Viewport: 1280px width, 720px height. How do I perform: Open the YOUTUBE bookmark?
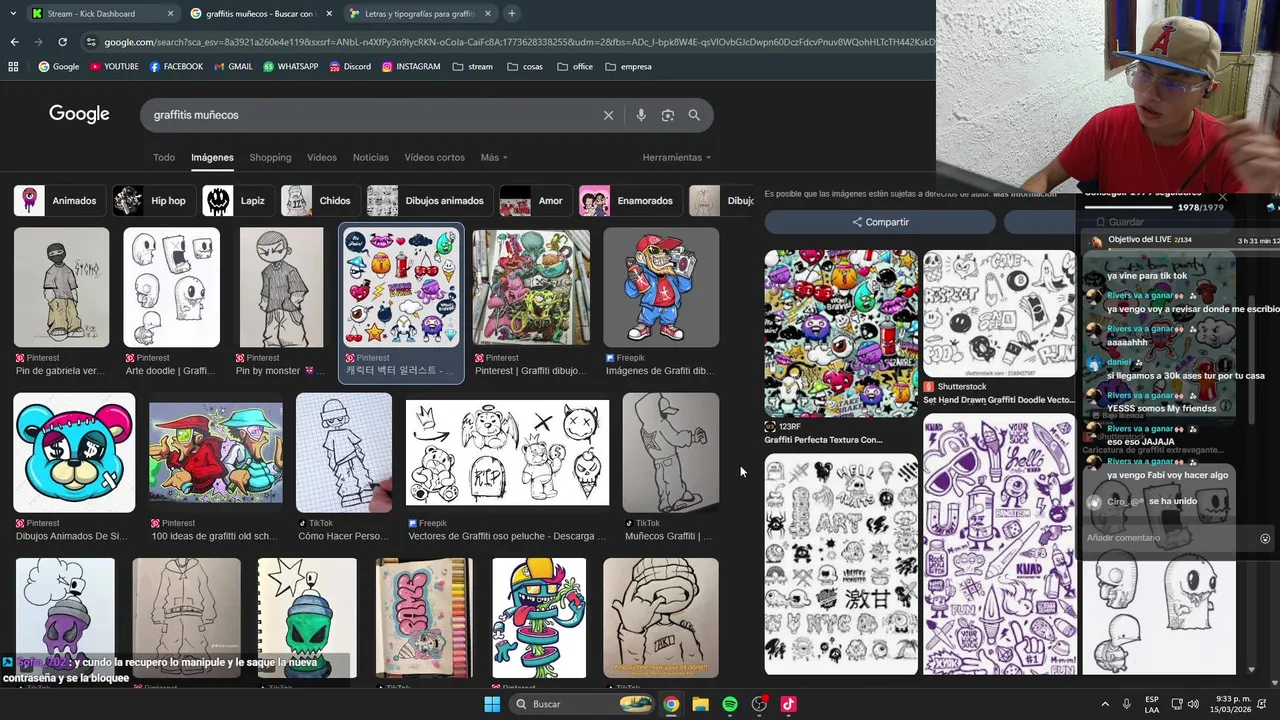click(x=114, y=67)
